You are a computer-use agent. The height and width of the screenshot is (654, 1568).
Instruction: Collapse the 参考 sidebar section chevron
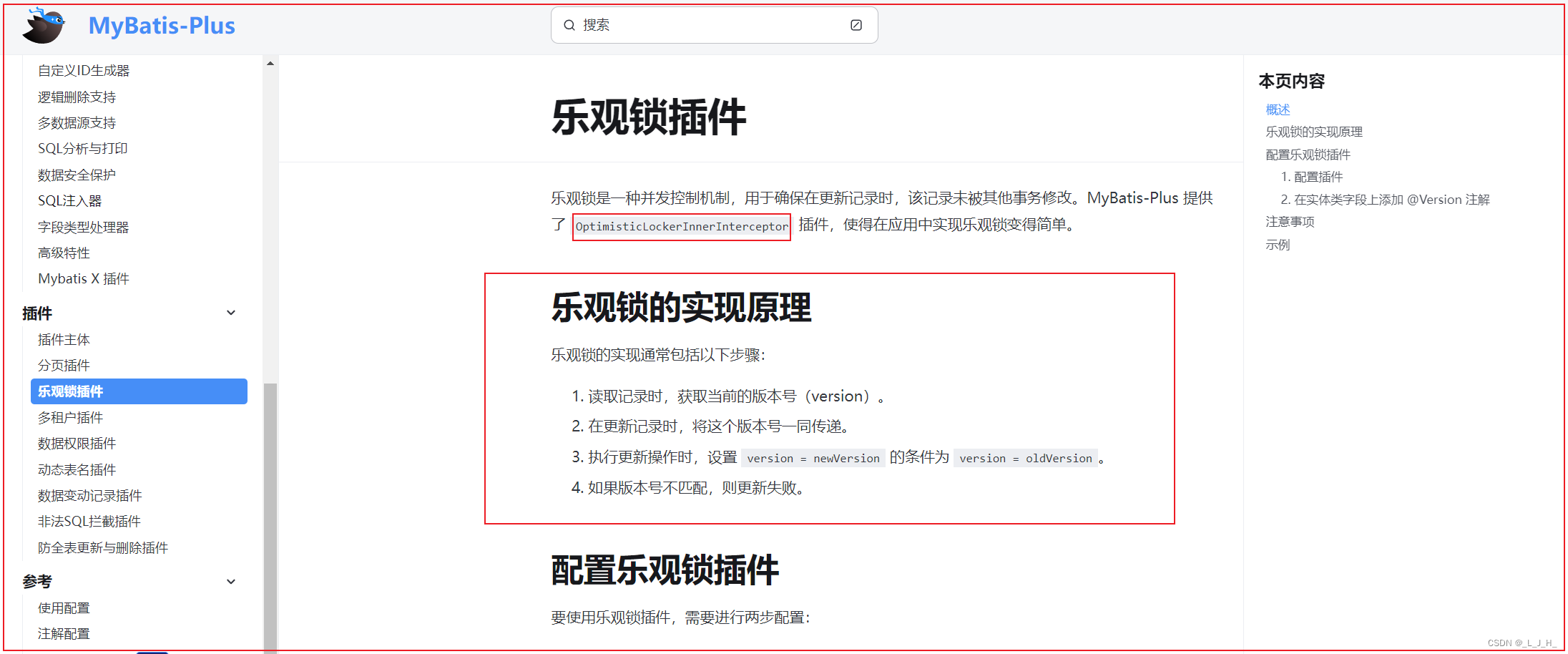231,582
